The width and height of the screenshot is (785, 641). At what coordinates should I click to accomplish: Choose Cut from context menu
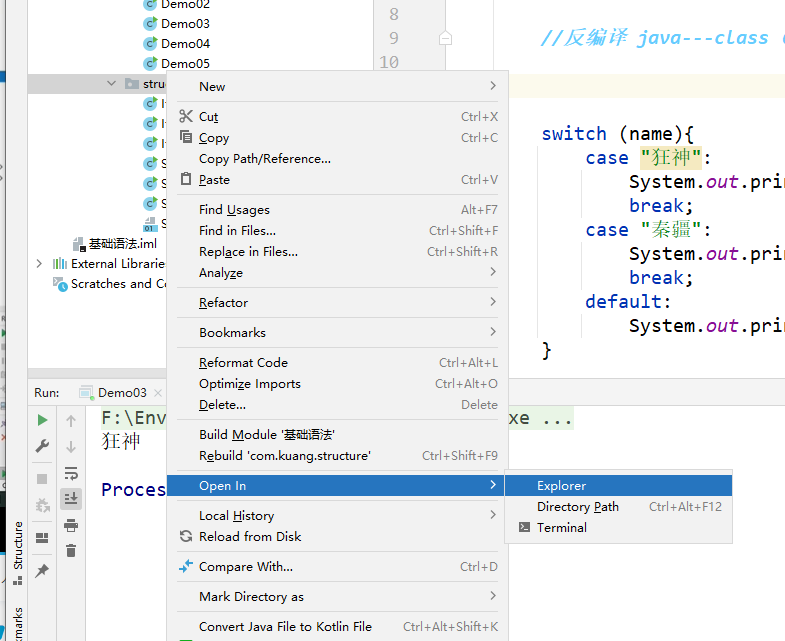337,117
